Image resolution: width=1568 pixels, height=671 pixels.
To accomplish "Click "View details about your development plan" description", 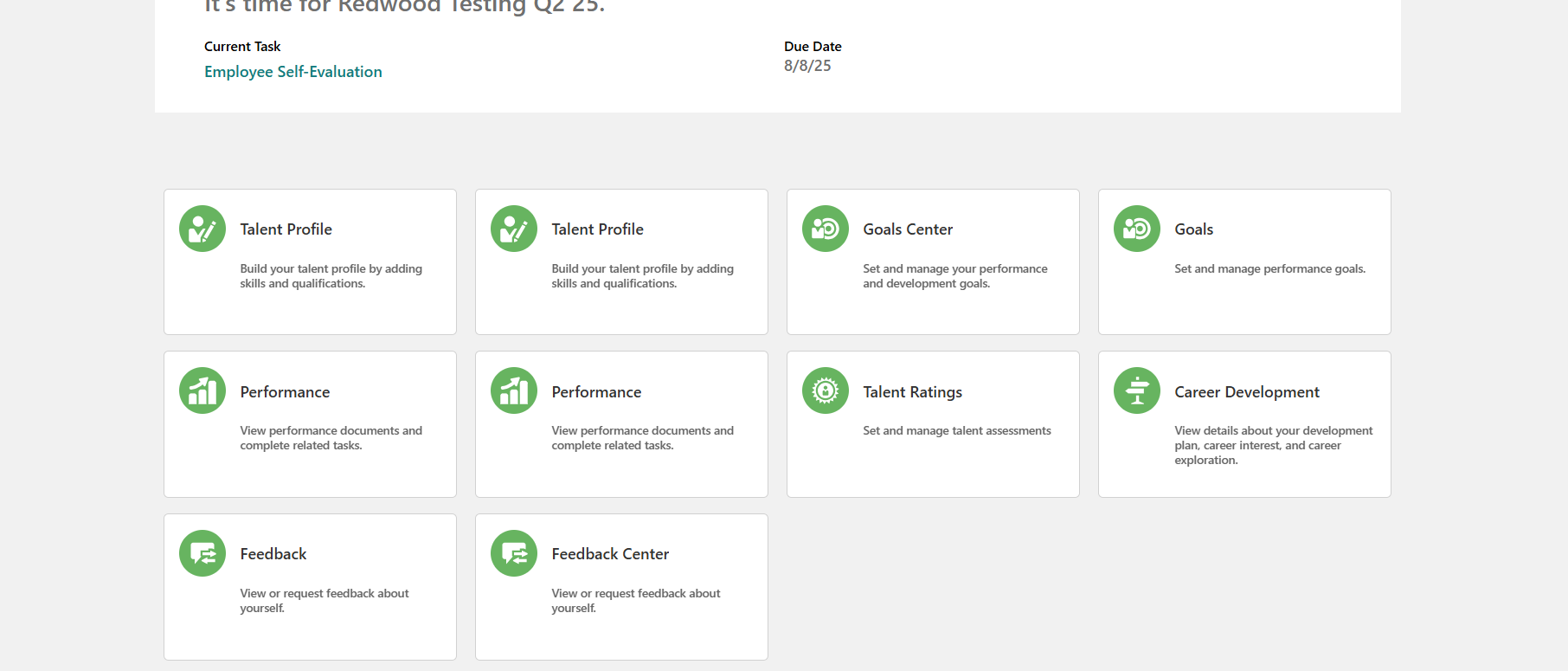I will point(1273,445).
